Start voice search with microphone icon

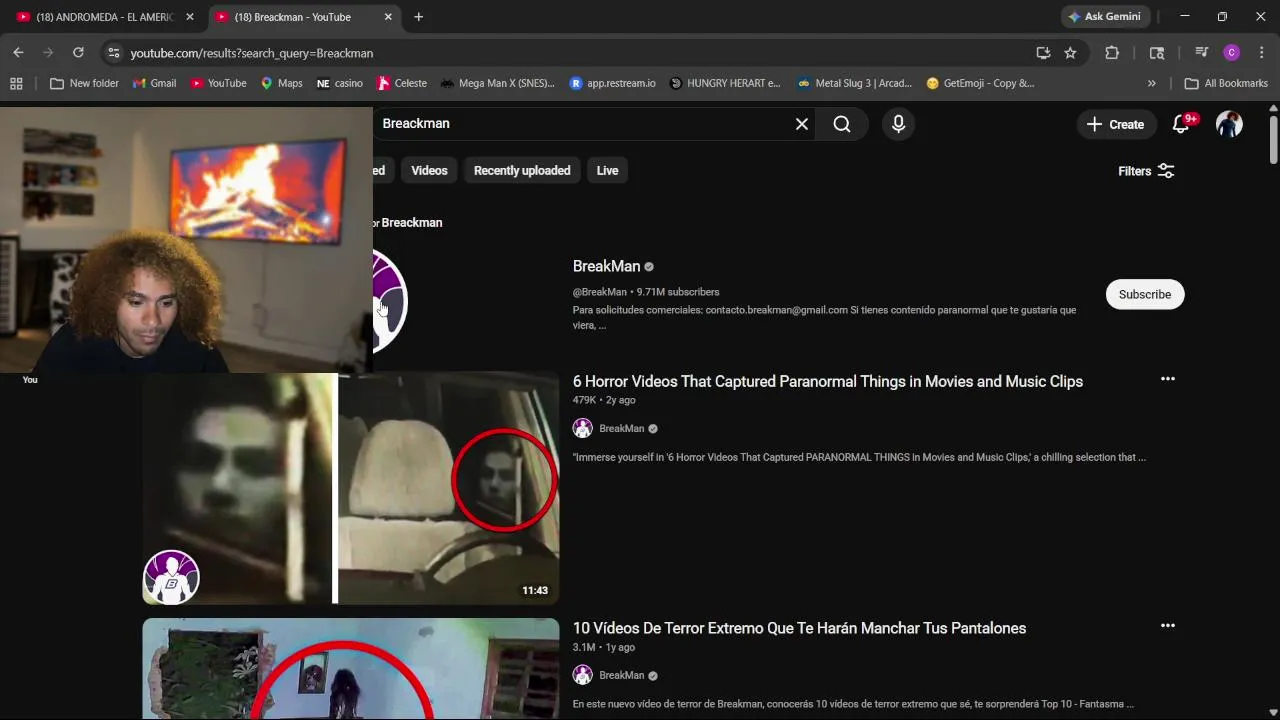click(x=898, y=124)
